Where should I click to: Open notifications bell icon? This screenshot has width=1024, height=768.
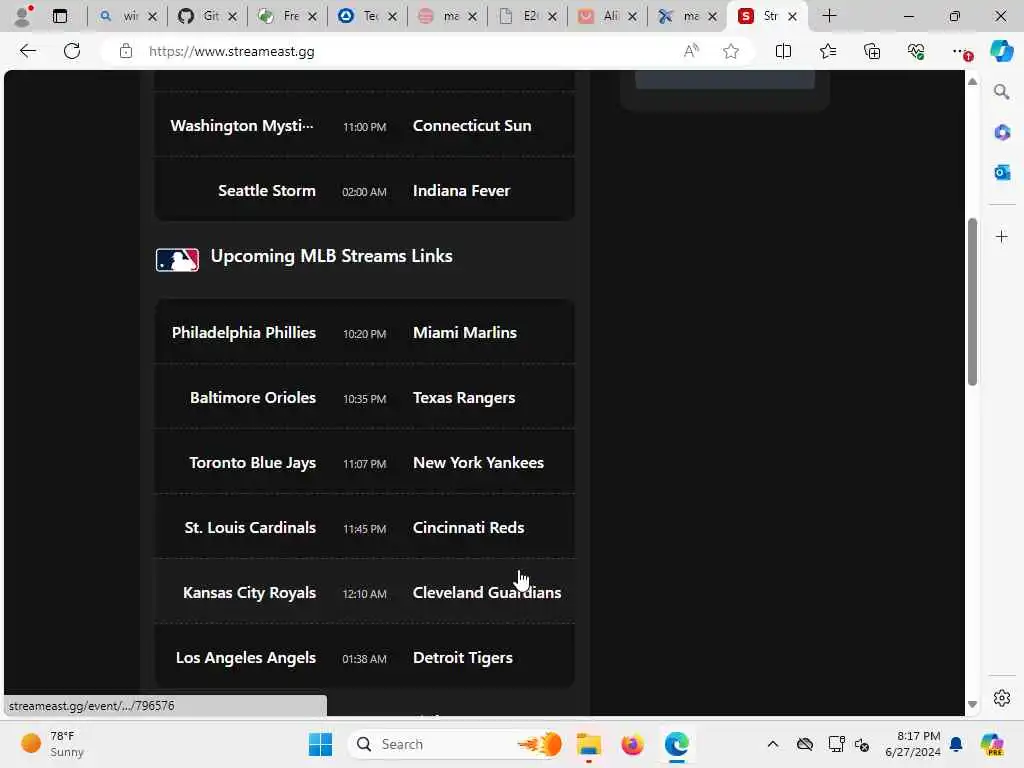[x=956, y=744]
